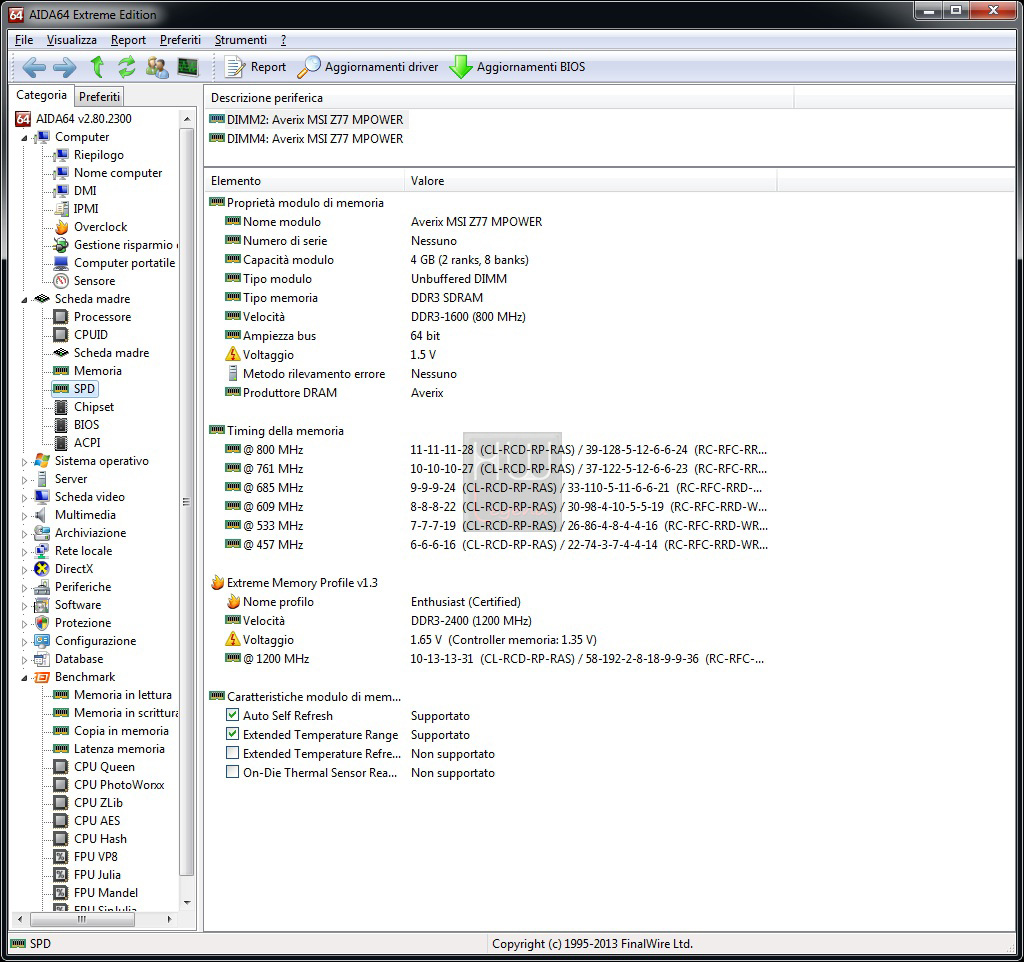Open the Chipset page
Screen dimensions: 1024x962
pyautogui.click(x=93, y=407)
